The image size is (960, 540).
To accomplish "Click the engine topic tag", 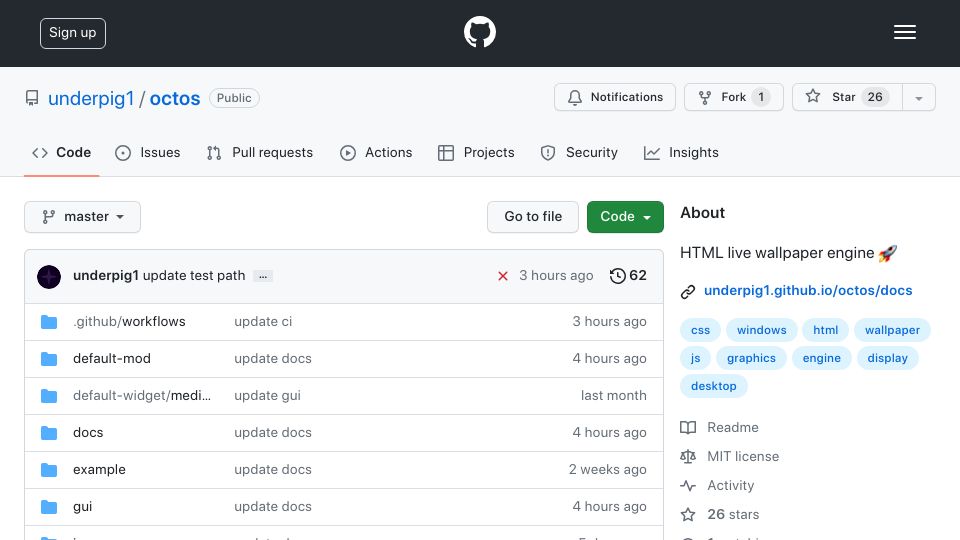I will [x=822, y=358].
